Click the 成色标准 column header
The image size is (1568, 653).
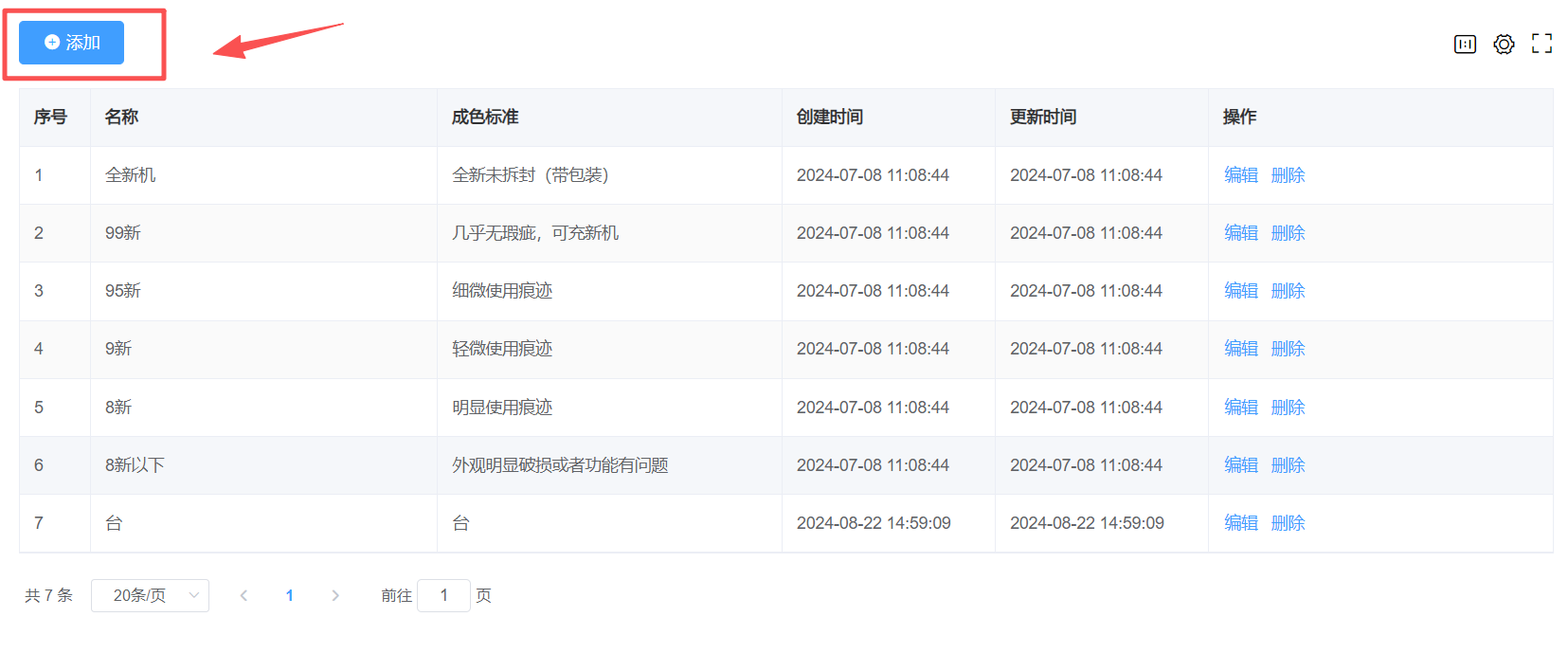484,117
